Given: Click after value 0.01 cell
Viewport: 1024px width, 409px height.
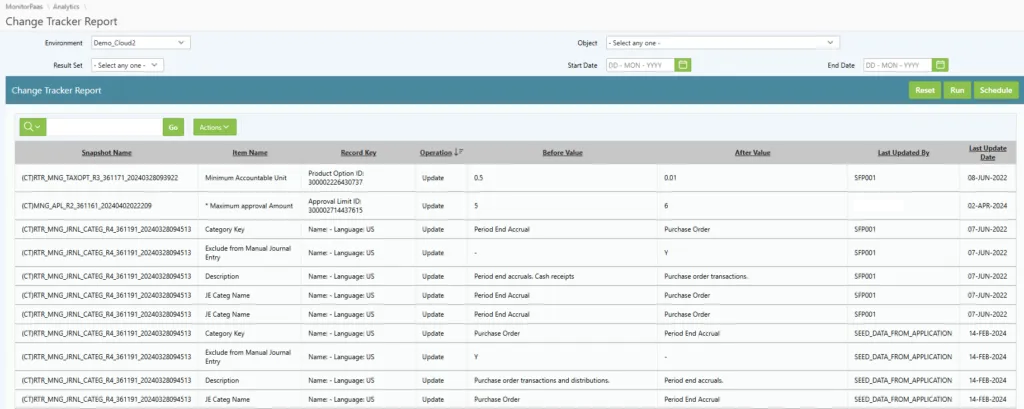Looking at the screenshot, I should click(x=670, y=178).
